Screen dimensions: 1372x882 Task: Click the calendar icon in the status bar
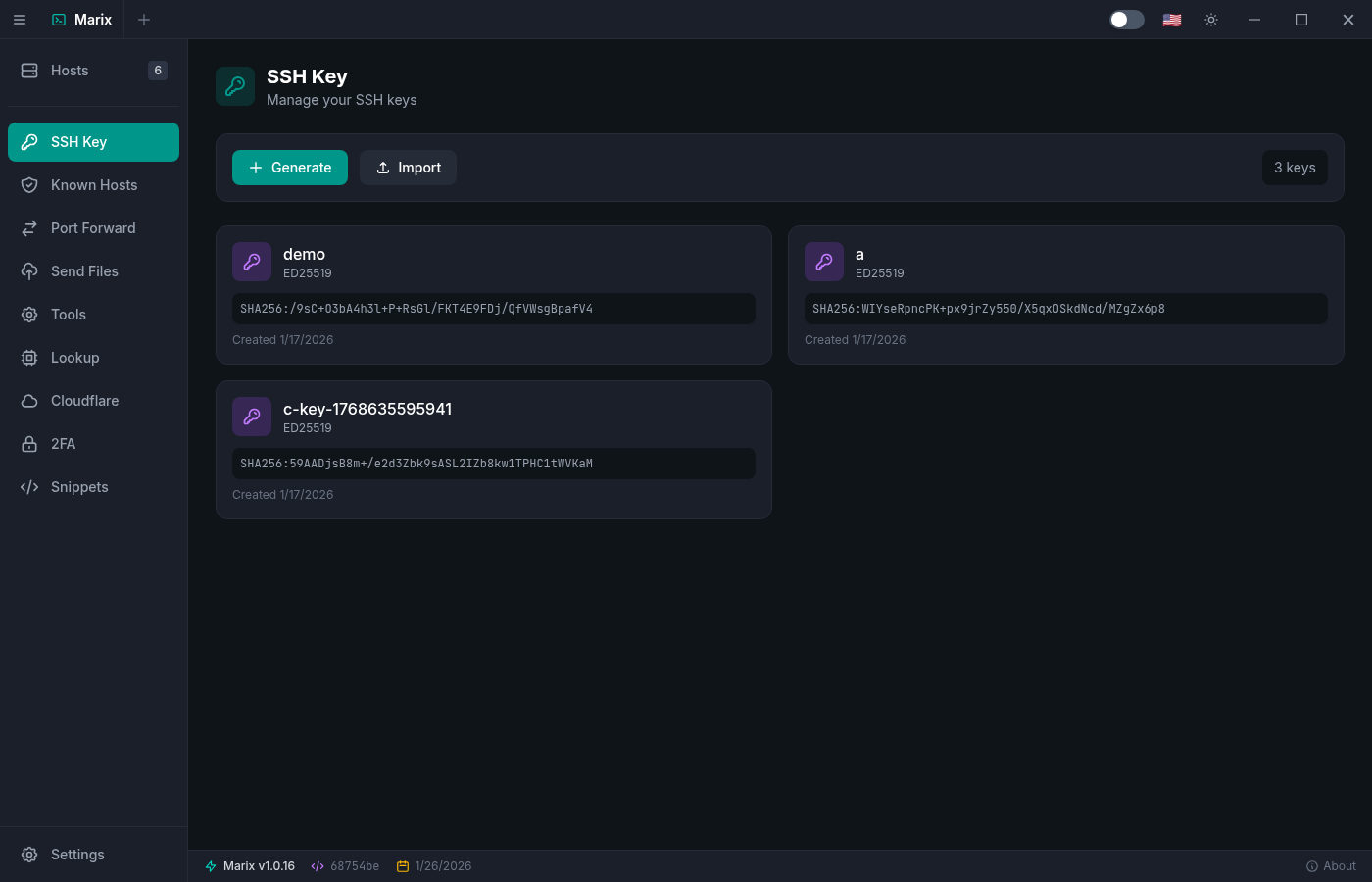403,865
